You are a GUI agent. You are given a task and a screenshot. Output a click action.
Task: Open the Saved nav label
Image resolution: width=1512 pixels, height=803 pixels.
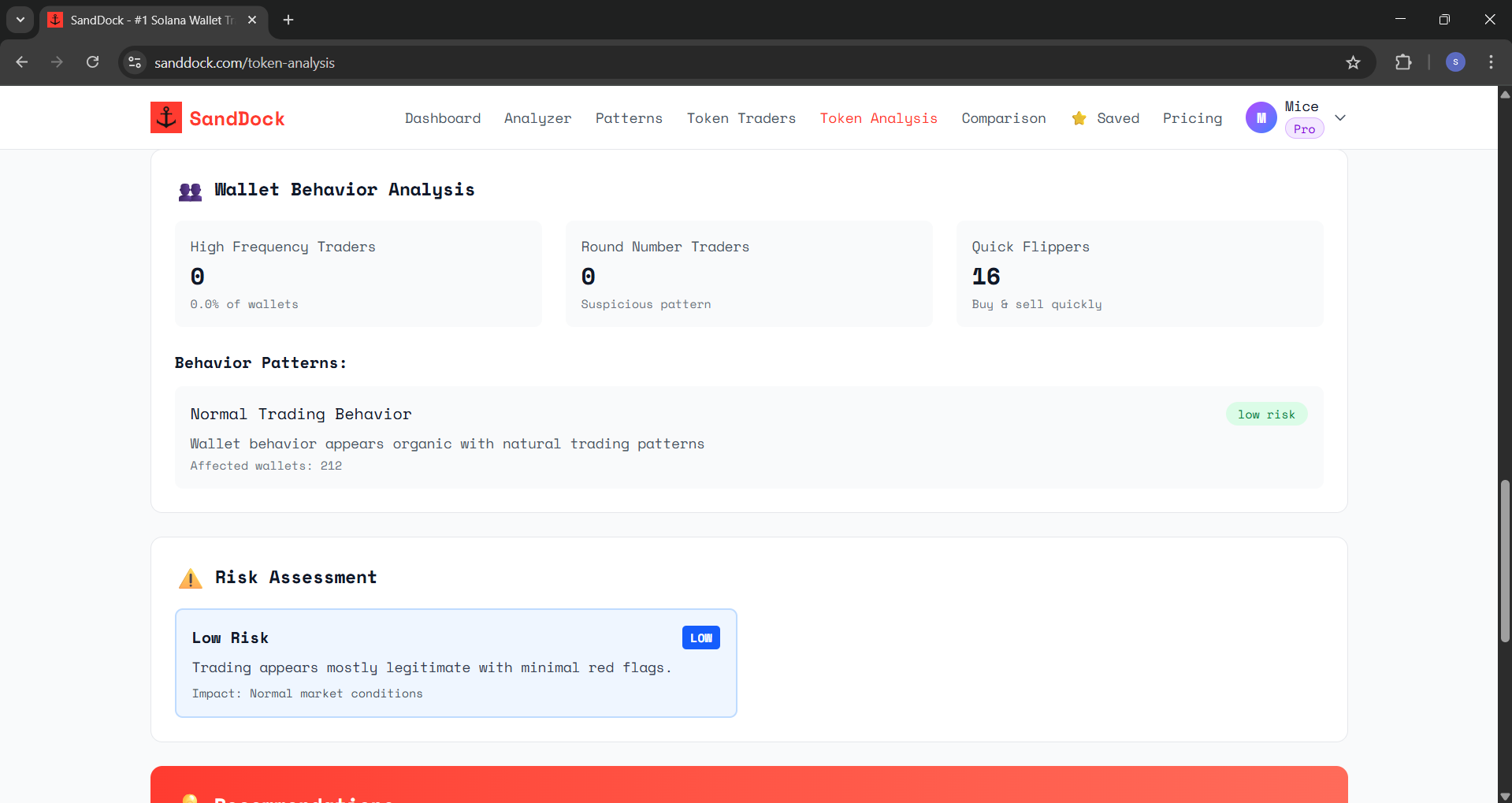point(1118,118)
